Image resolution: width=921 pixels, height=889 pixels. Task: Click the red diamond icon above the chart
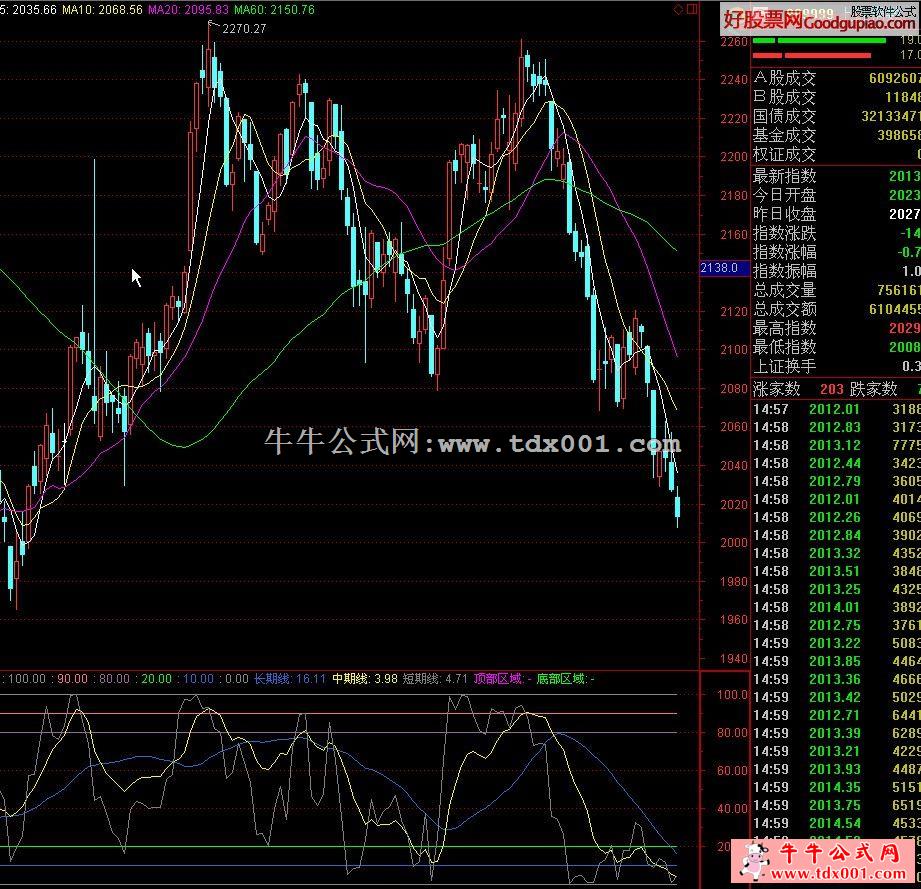pyautogui.click(x=679, y=9)
